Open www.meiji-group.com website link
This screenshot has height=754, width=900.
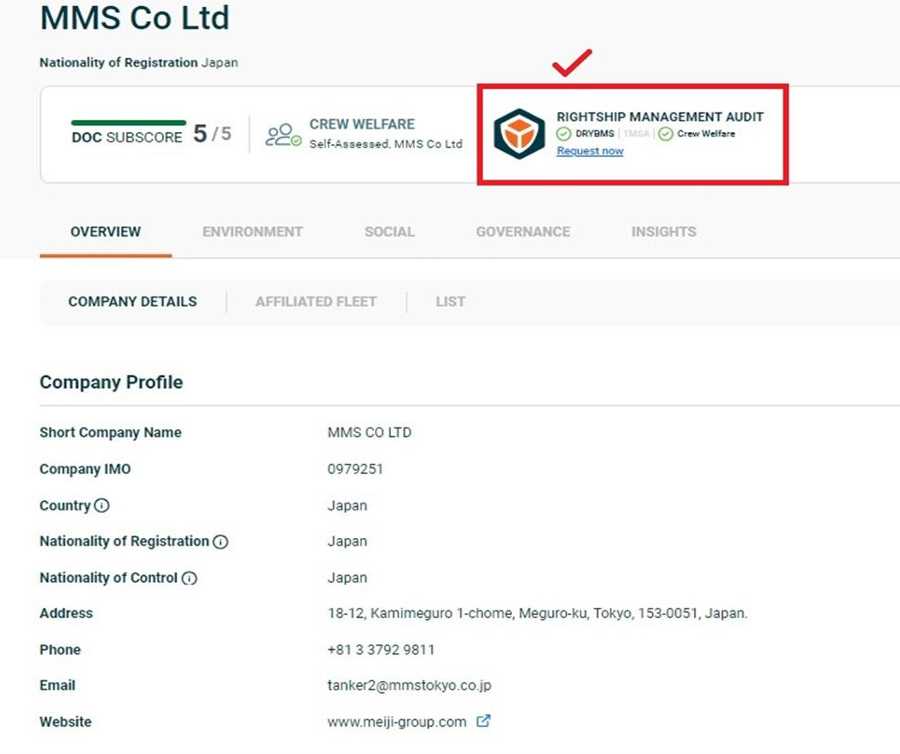[x=397, y=722]
